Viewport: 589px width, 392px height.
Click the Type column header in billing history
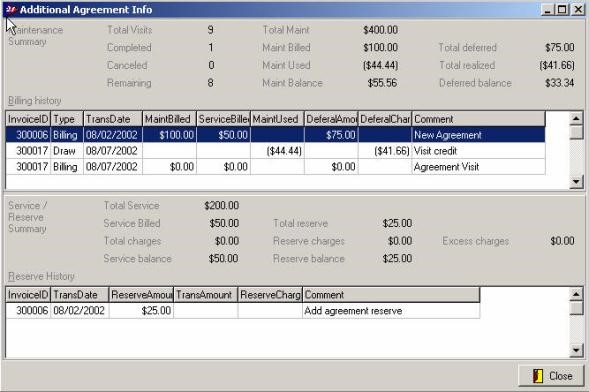(66, 119)
